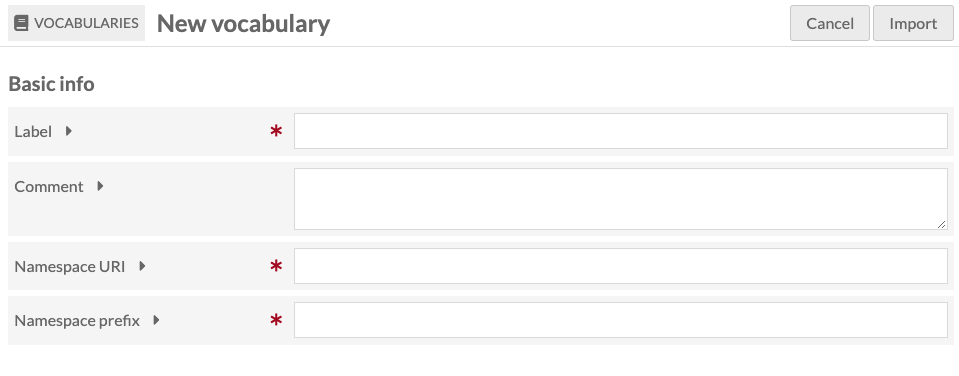This screenshot has width=959, height=376.
Task: Expand the Label field info arrow
Action: [68, 131]
